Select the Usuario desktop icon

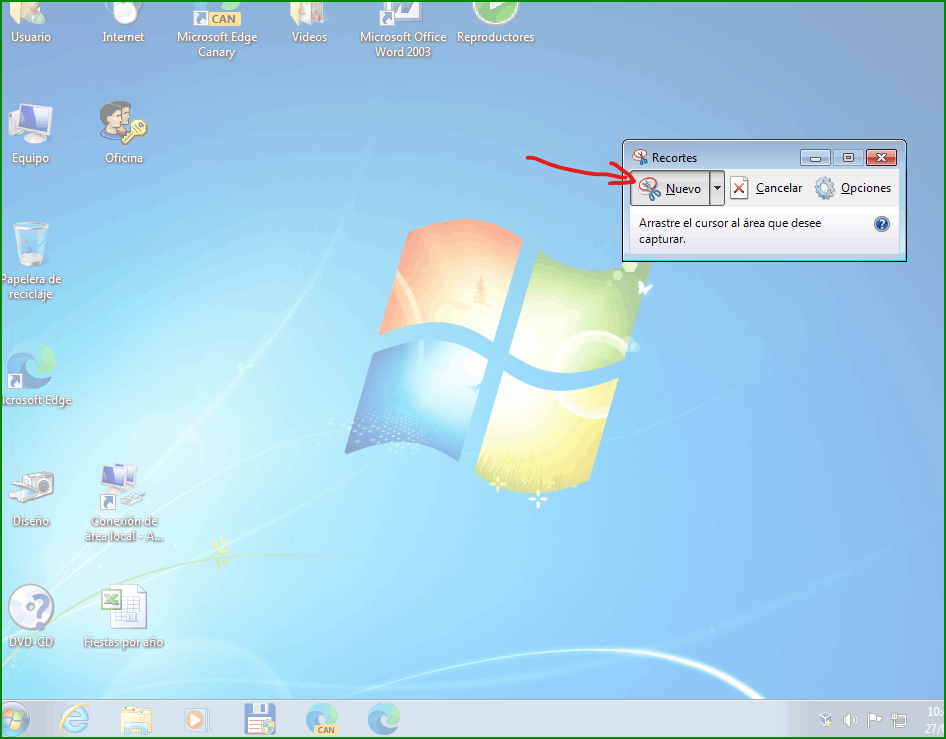[30, 23]
